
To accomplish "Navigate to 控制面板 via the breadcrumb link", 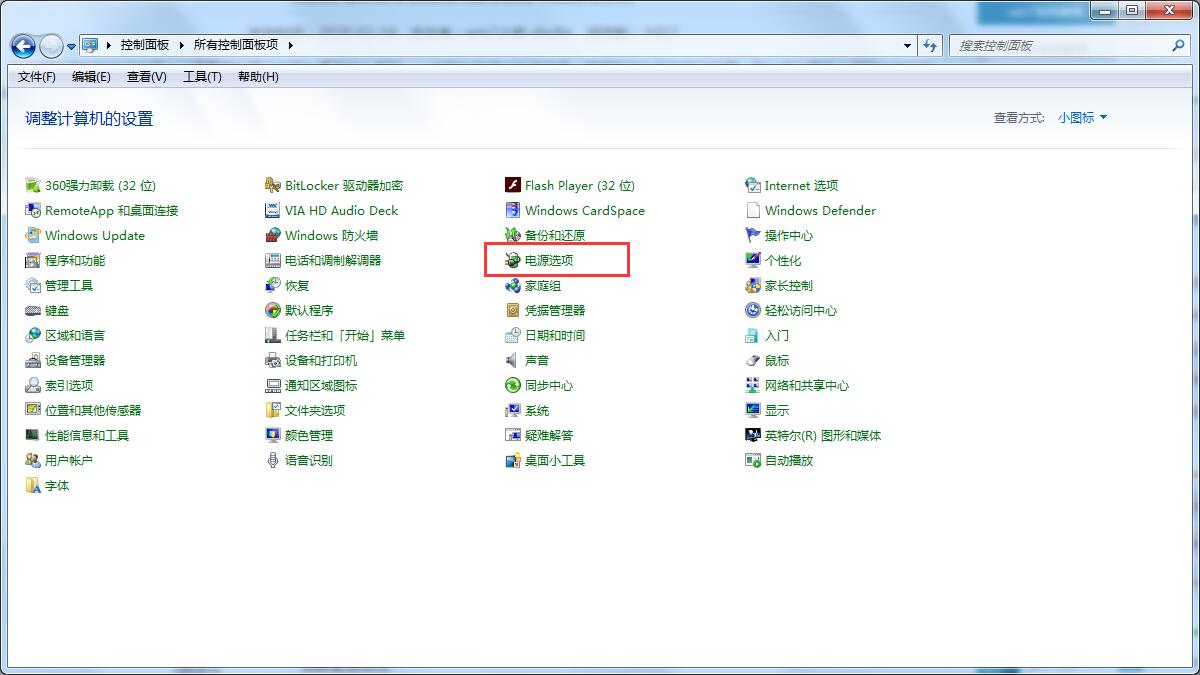I will (x=144, y=45).
